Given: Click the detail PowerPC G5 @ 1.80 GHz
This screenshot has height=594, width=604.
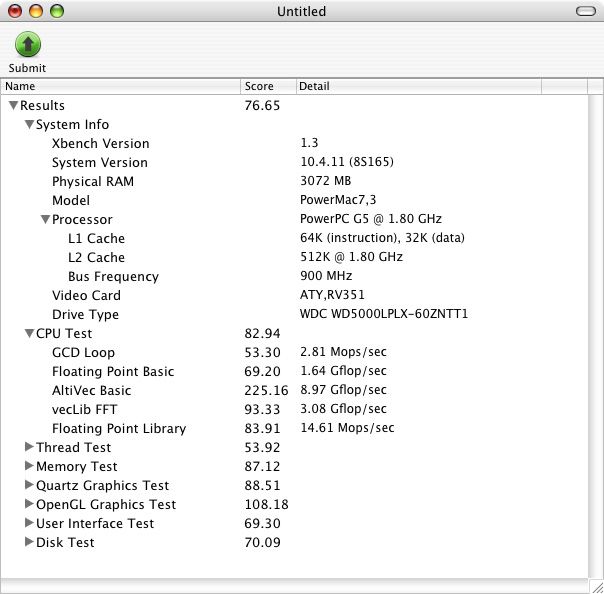Looking at the screenshot, I should (371, 219).
